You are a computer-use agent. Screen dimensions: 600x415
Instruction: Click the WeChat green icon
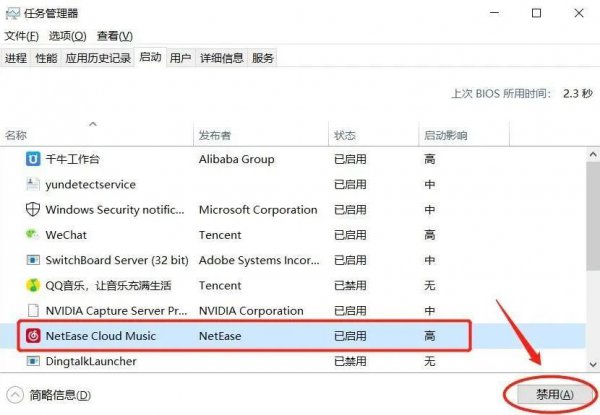click(x=32, y=235)
